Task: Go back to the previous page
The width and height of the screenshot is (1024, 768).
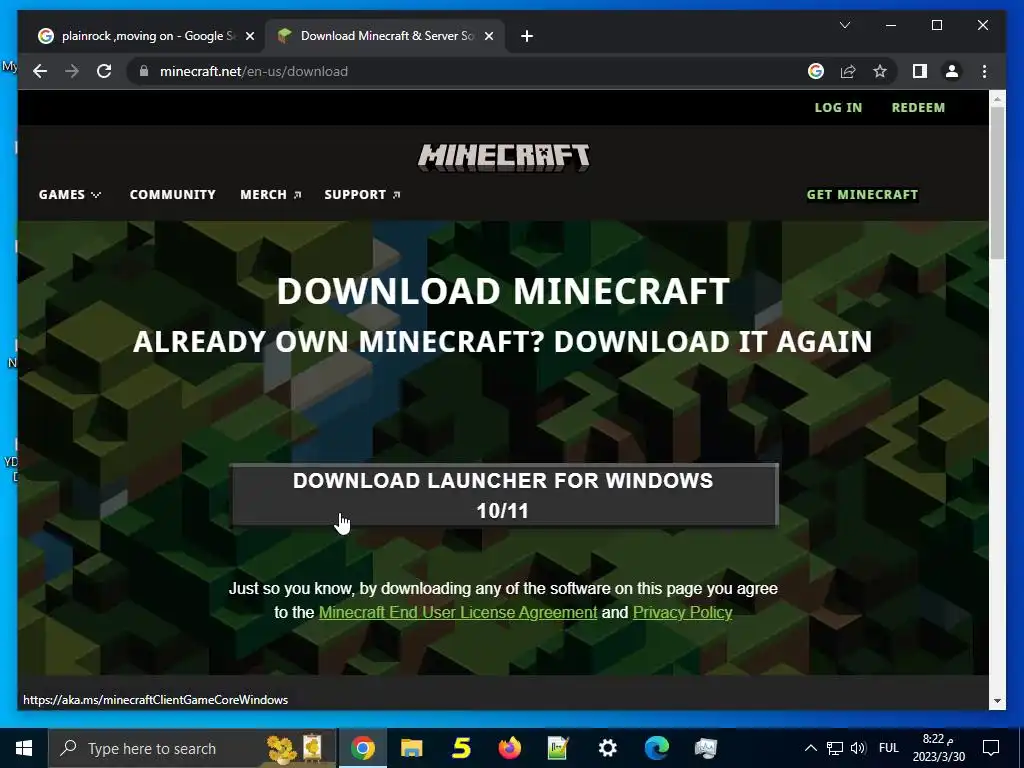Action: pos(40,71)
